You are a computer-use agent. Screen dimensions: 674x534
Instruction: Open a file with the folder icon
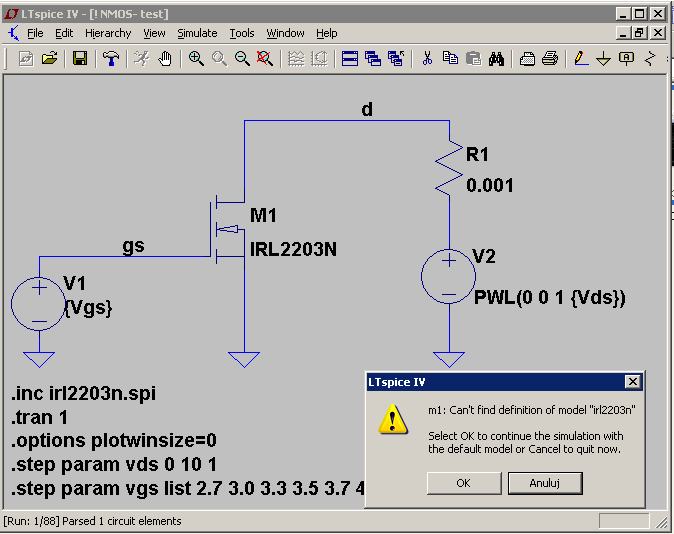pyautogui.click(x=49, y=58)
